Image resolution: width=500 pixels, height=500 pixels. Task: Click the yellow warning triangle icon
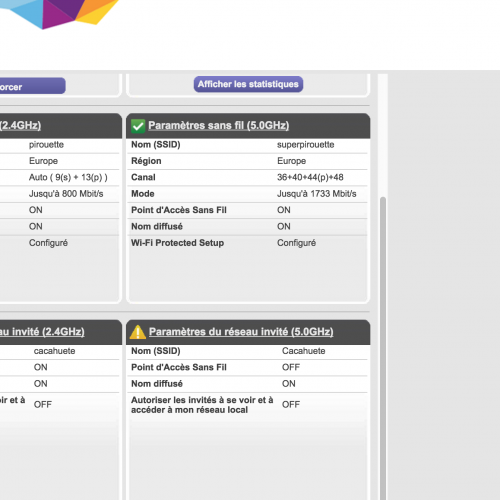tap(138, 332)
